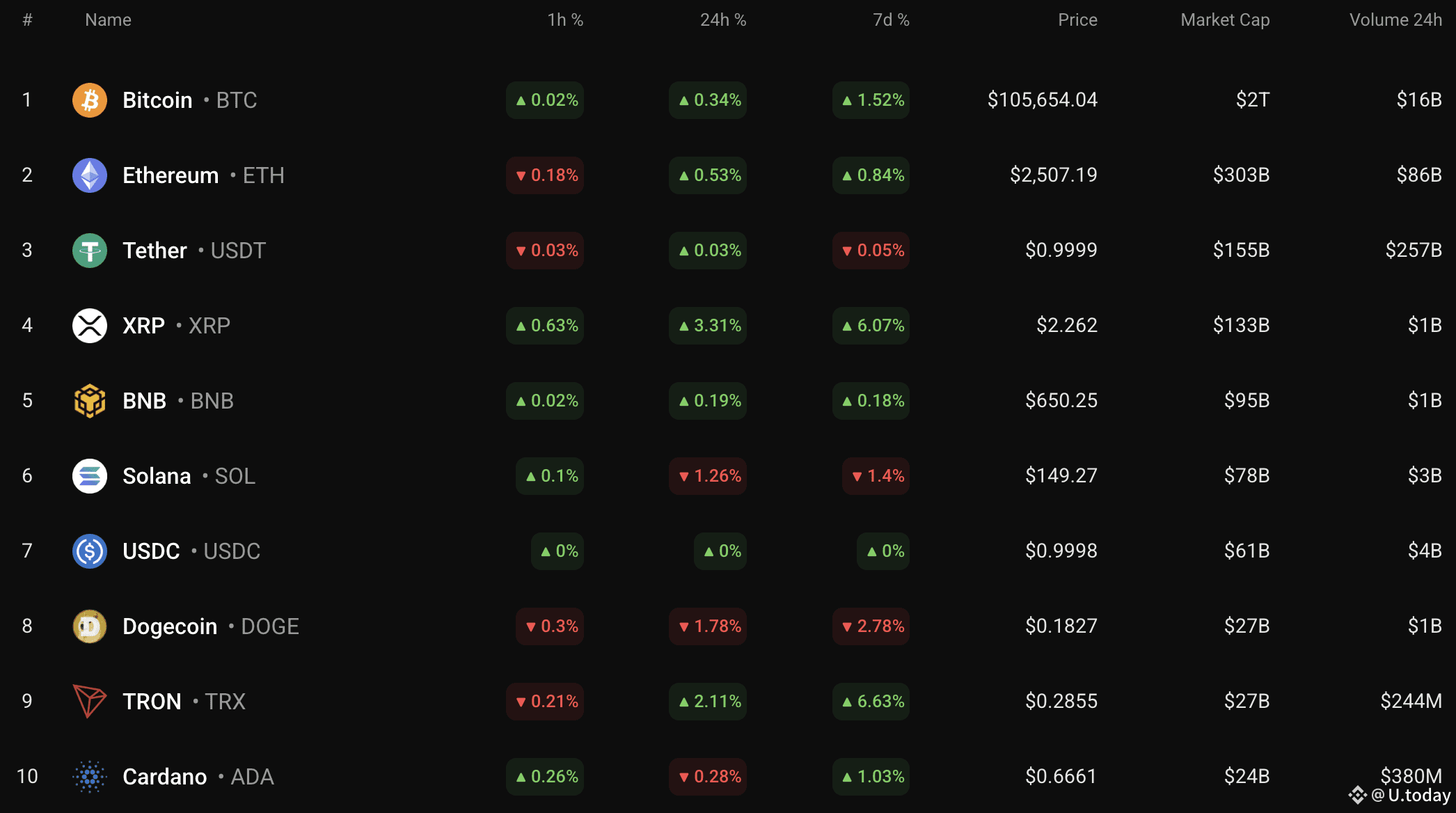Click the Price column header
The image size is (1456, 813).
pos(1077,20)
